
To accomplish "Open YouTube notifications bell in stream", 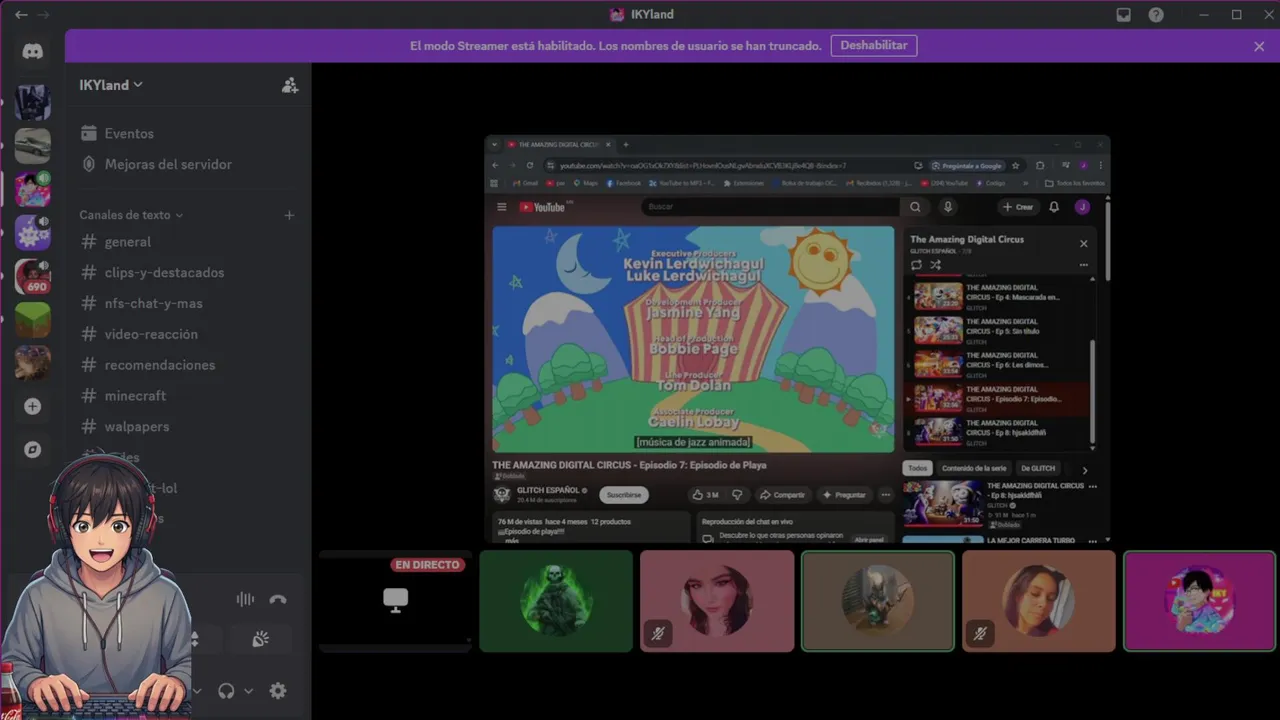I will pos(1054,207).
